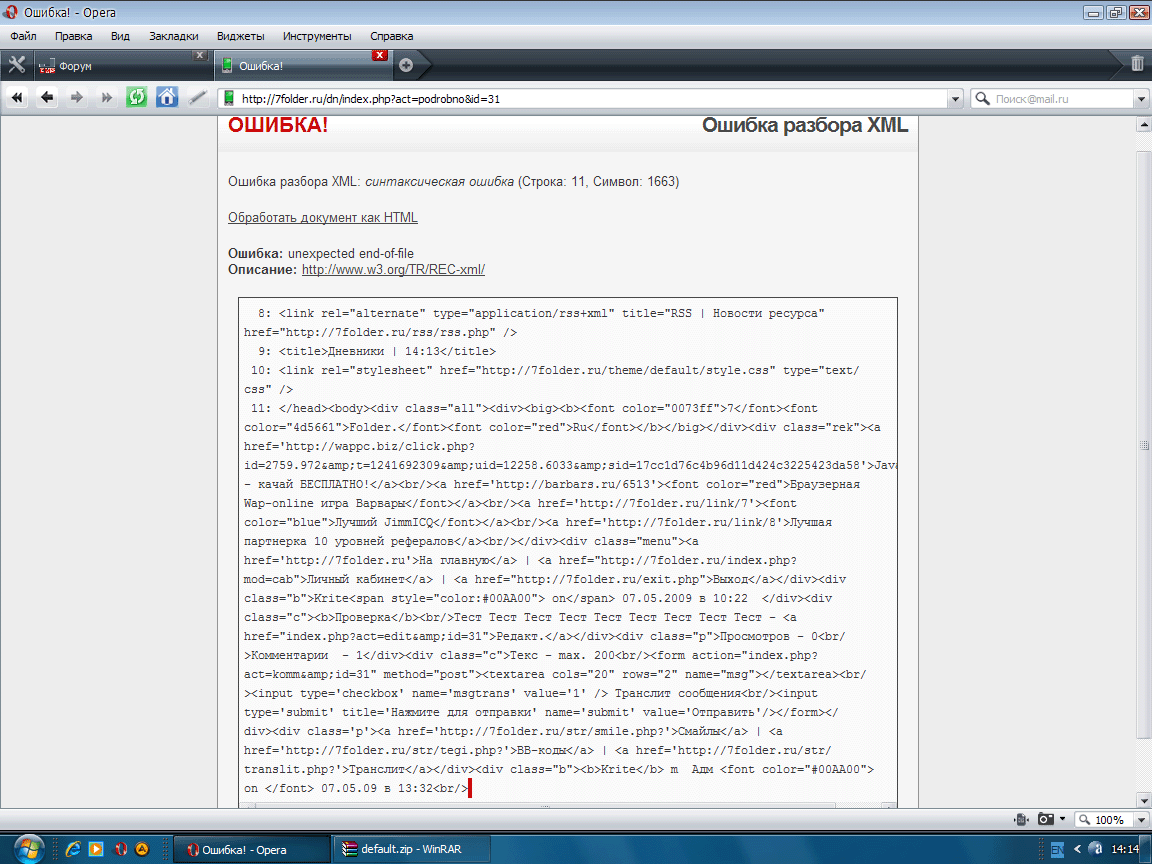The width and height of the screenshot is (1152, 864).
Task: Open the Закладки menu
Action: [173, 36]
